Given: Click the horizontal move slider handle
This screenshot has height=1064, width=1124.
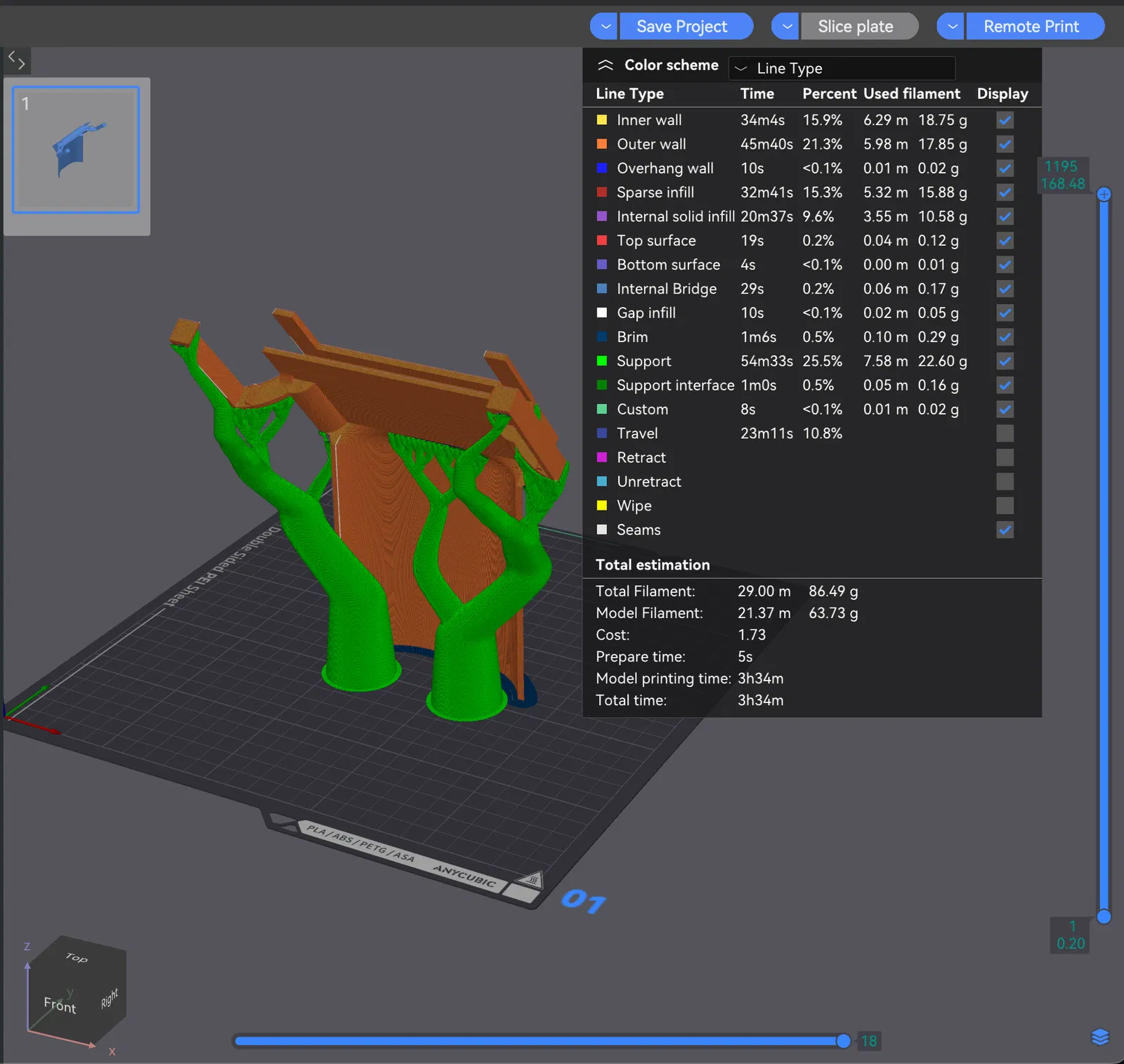Looking at the screenshot, I should coord(844,1041).
